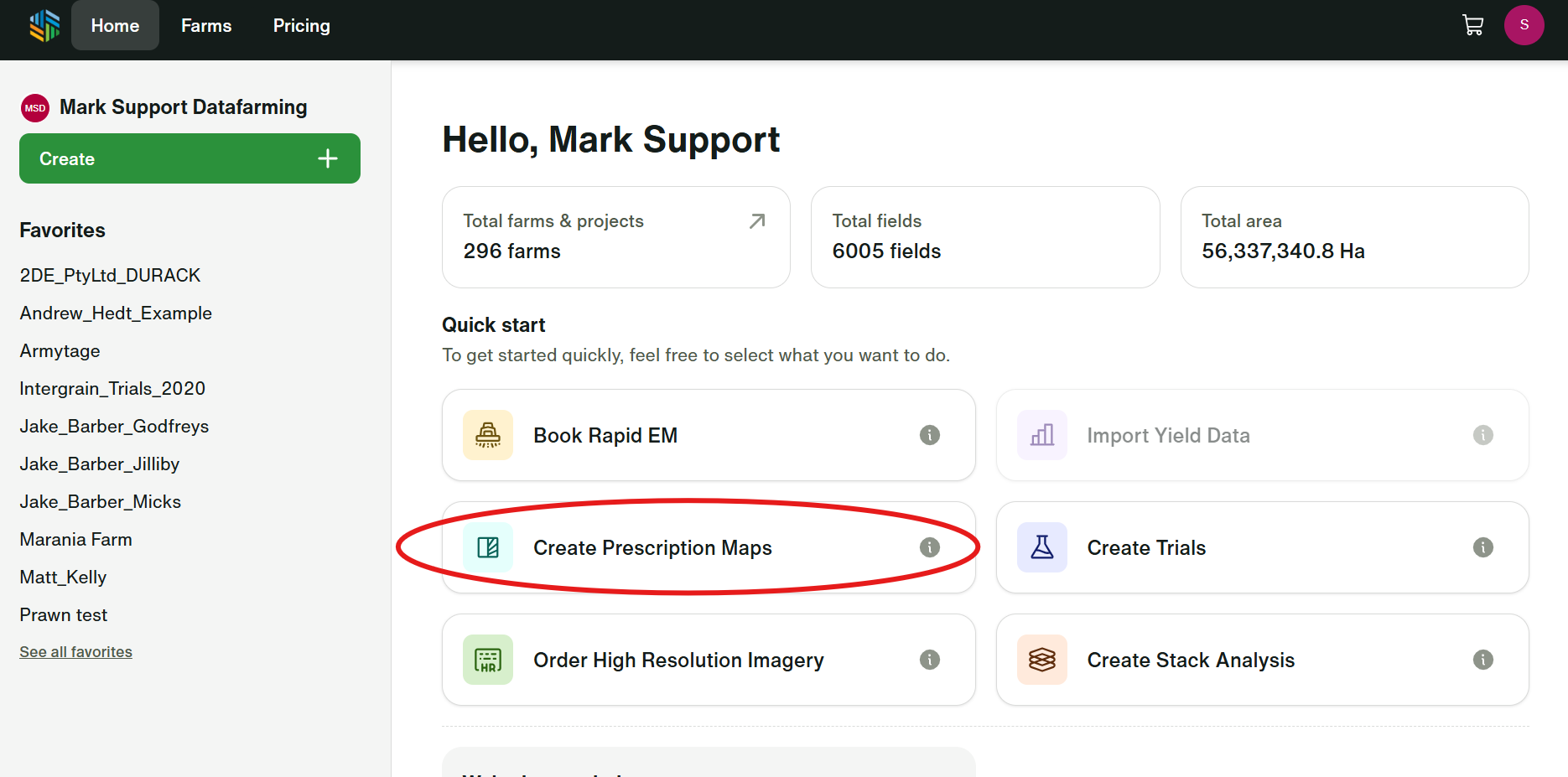1568x777 pixels.
Task: Show info for Create Stack Analysis
Action: tap(1482, 660)
